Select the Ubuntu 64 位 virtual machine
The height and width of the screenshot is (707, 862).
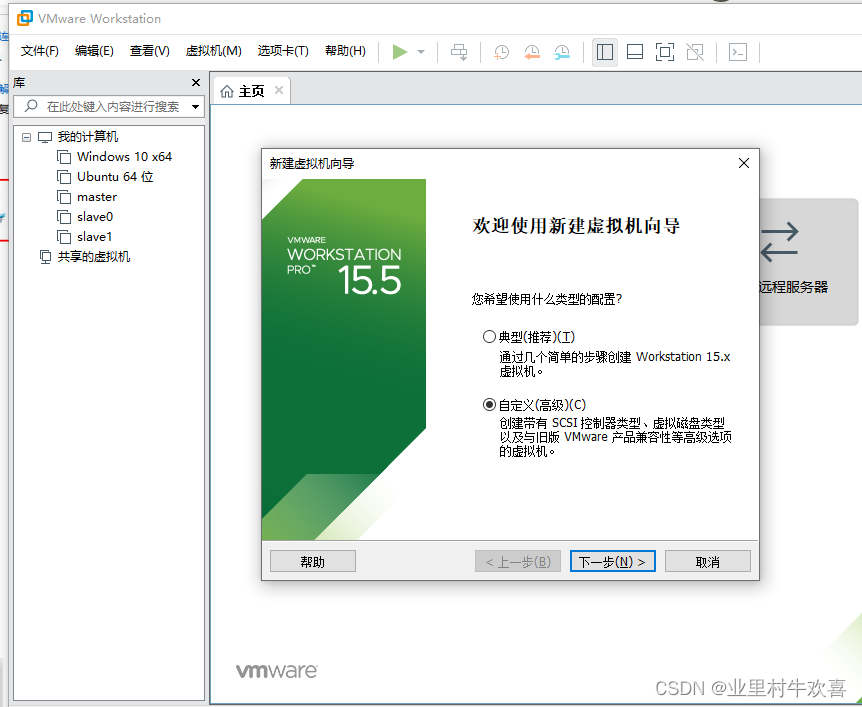pos(115,176)
